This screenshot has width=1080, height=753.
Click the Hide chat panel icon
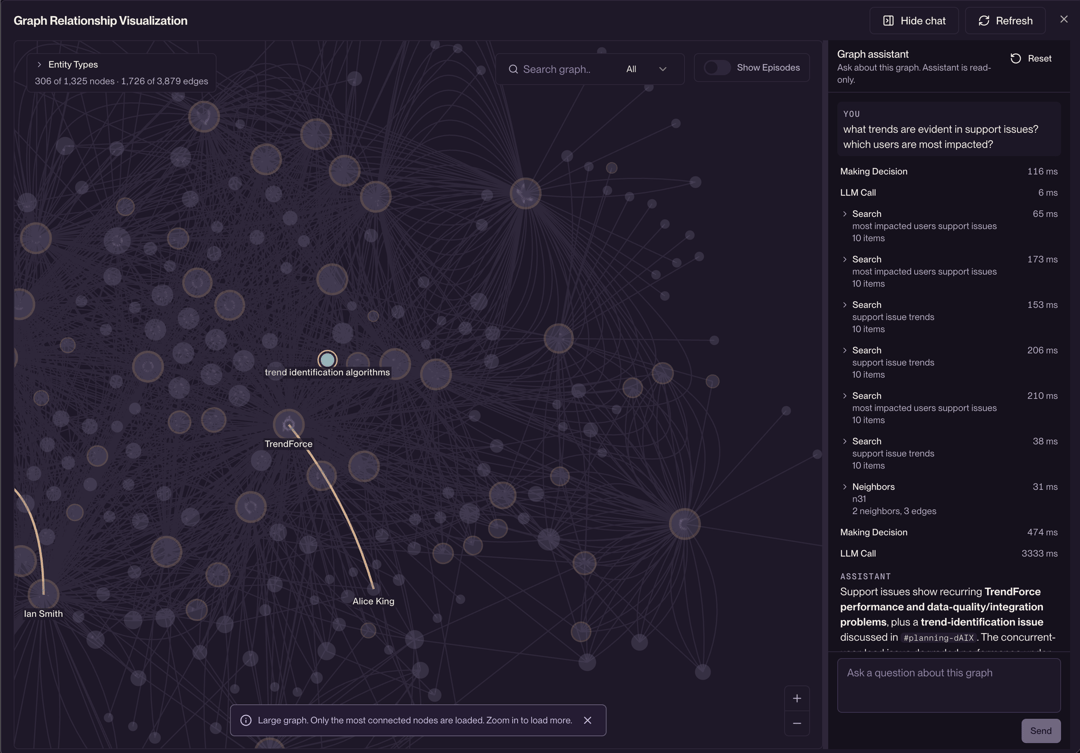pyautogui.click(x=889, y=21)
